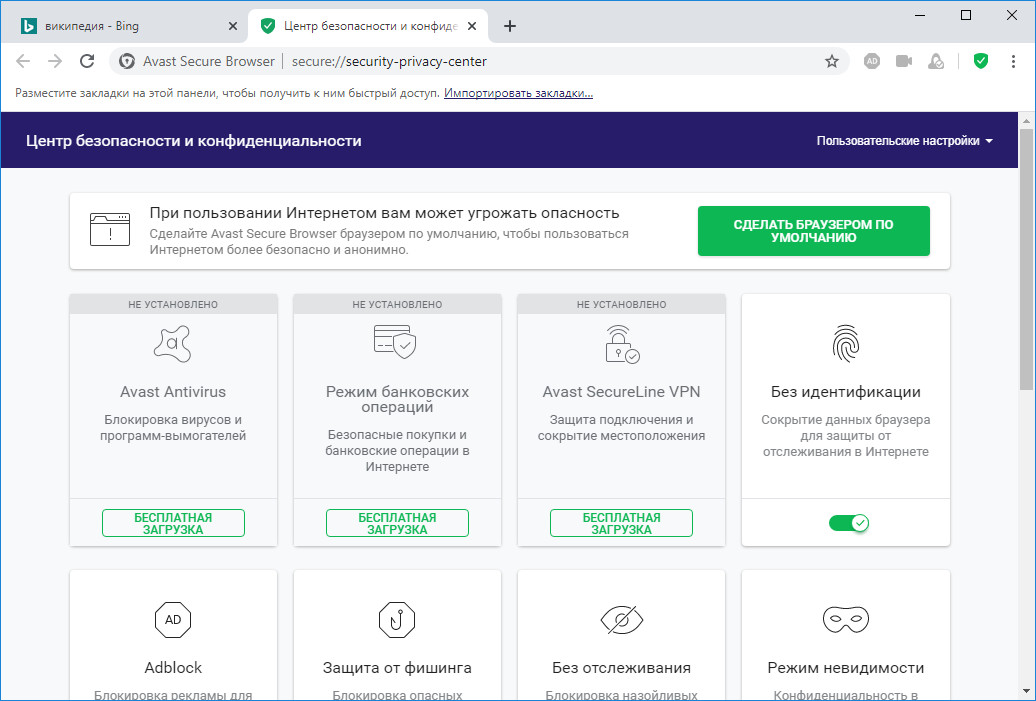Viewport: 1036px width, 701px height.
Task: Click the Центр безопасности и конфиденциальности header
Action: [194, 141]
